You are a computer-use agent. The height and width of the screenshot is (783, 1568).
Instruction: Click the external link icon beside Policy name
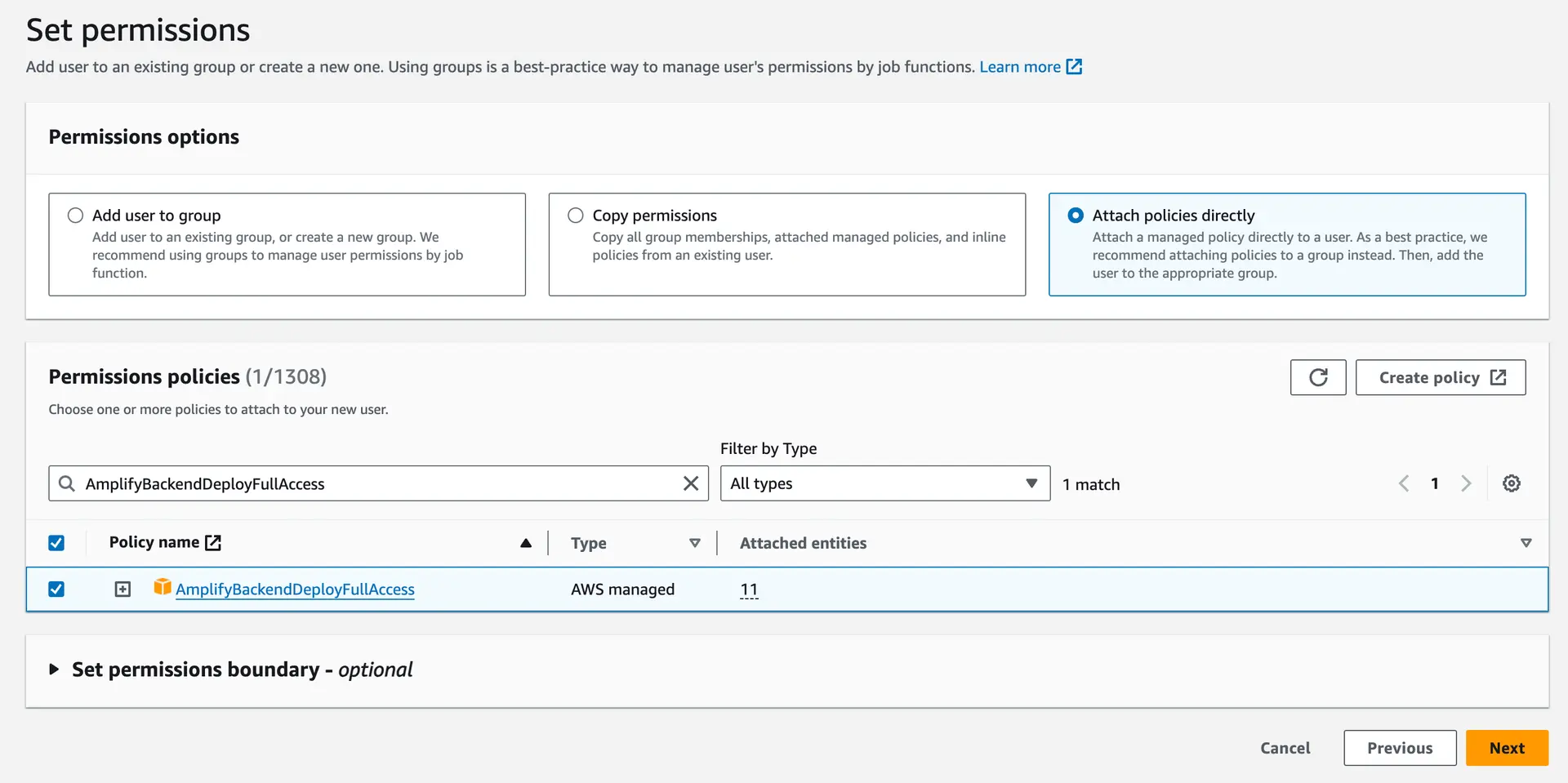213,542
